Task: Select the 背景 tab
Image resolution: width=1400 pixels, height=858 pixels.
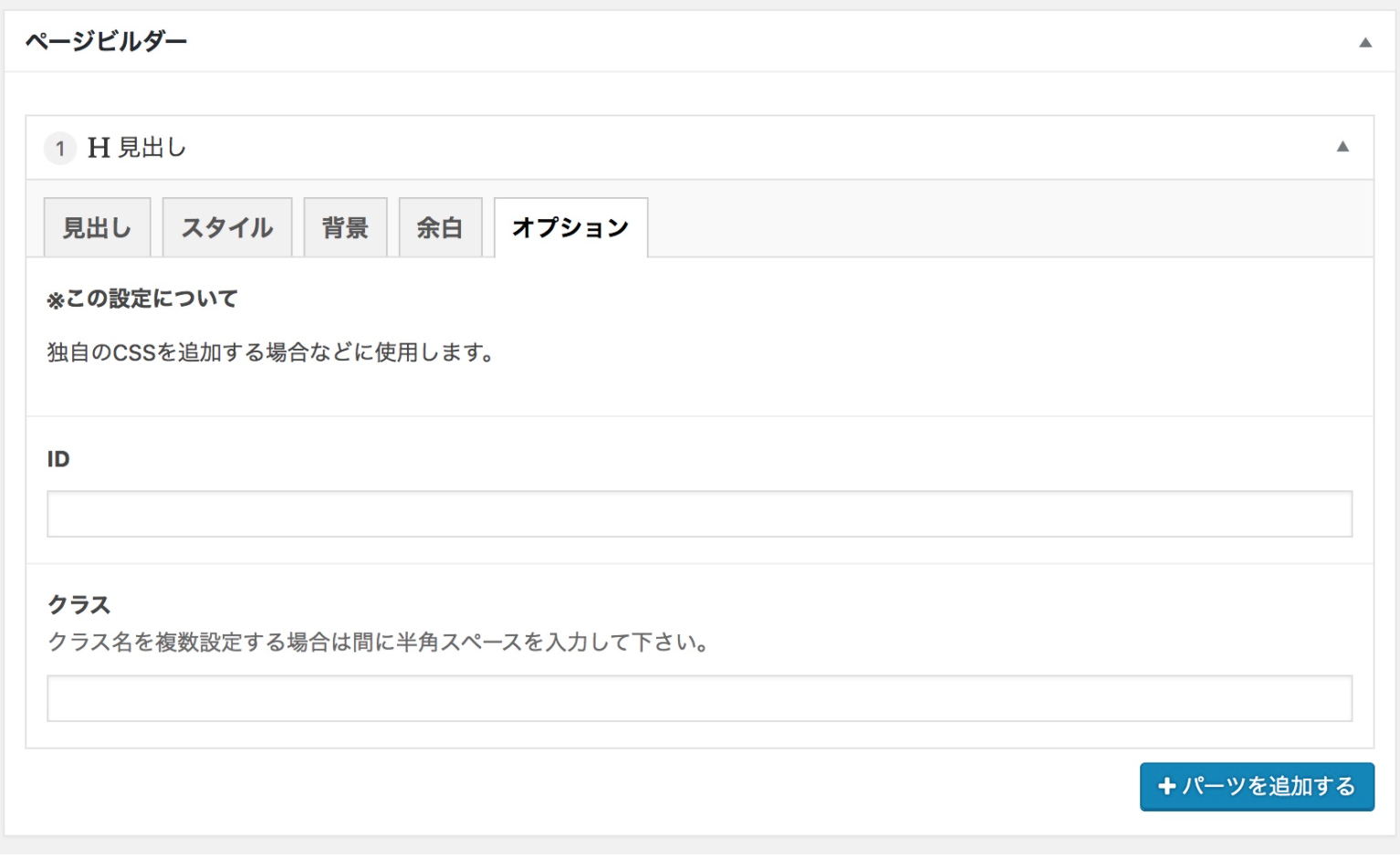Action: pos(345,228)
